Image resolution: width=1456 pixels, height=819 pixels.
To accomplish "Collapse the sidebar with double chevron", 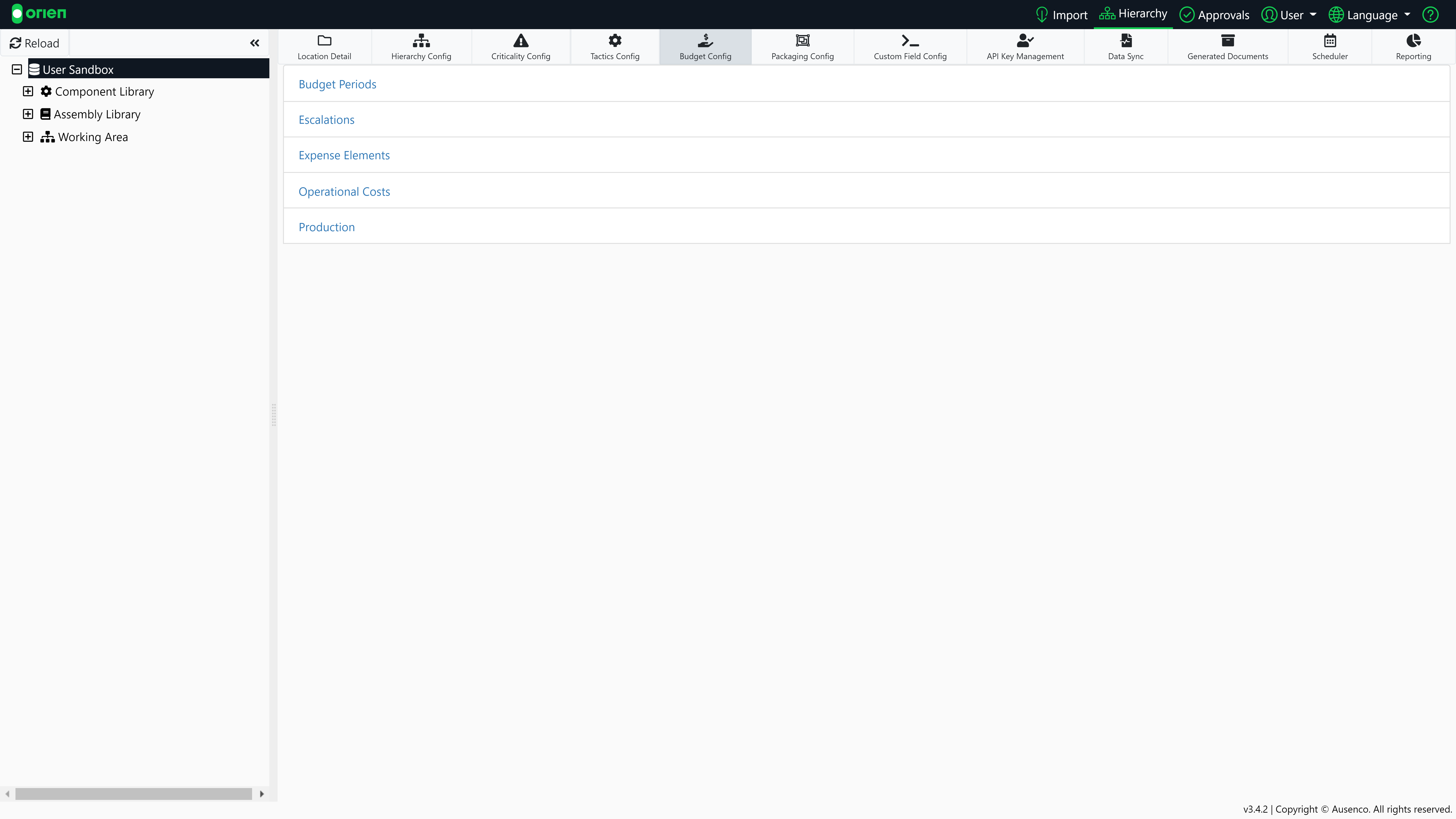I will [254, 43].
